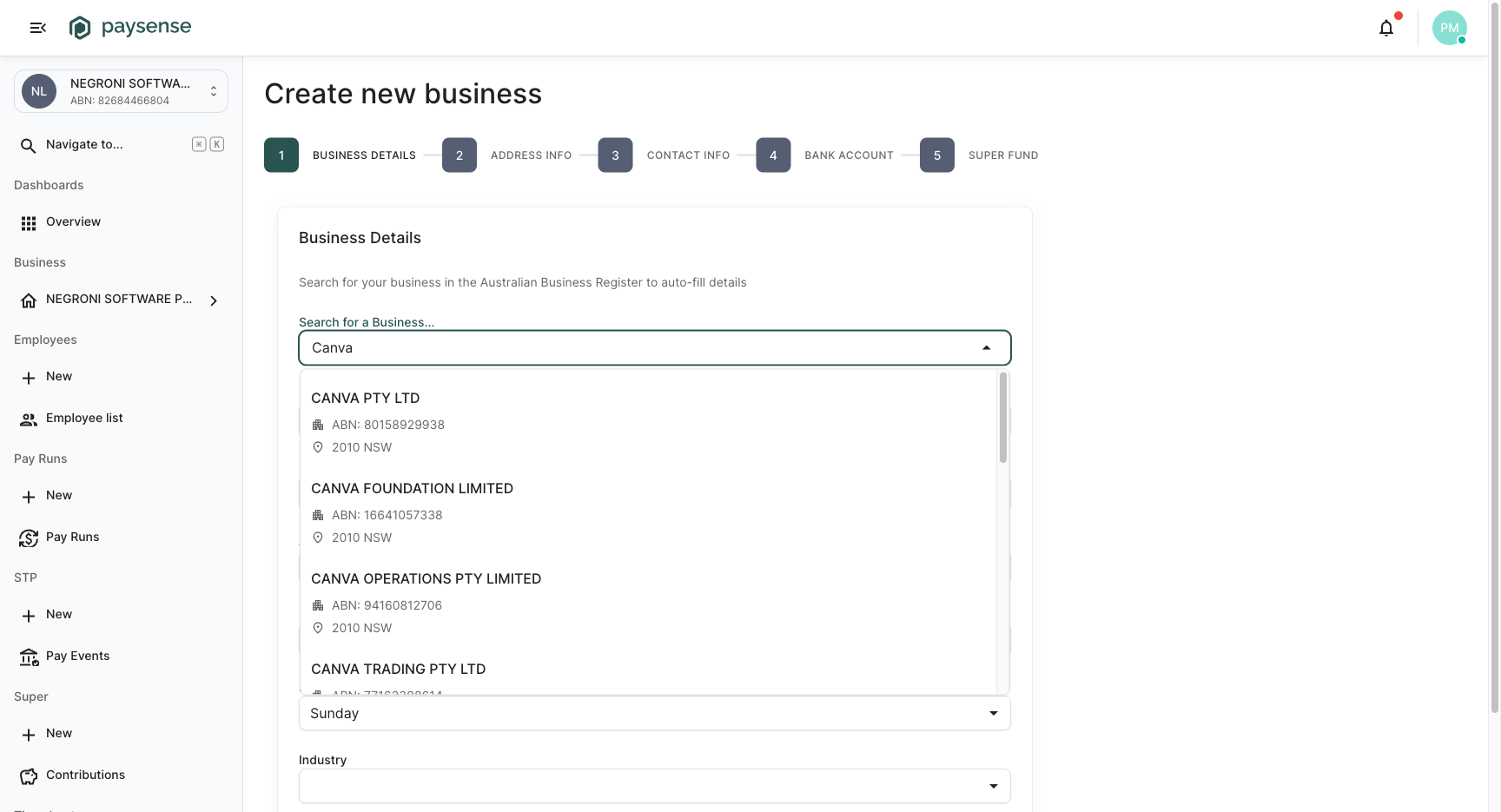The image size is (1501, 812).
Task: Click the Contributions piggy bank icon
Action: point(29,776)
